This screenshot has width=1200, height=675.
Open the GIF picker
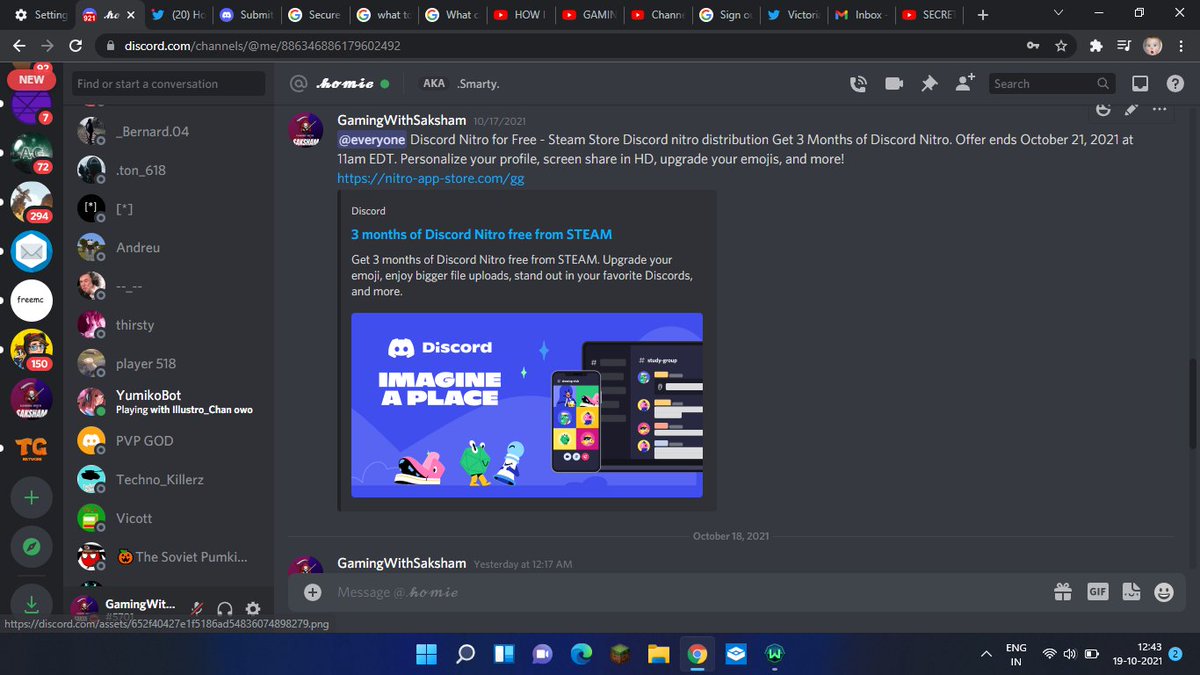point(1097,592)
